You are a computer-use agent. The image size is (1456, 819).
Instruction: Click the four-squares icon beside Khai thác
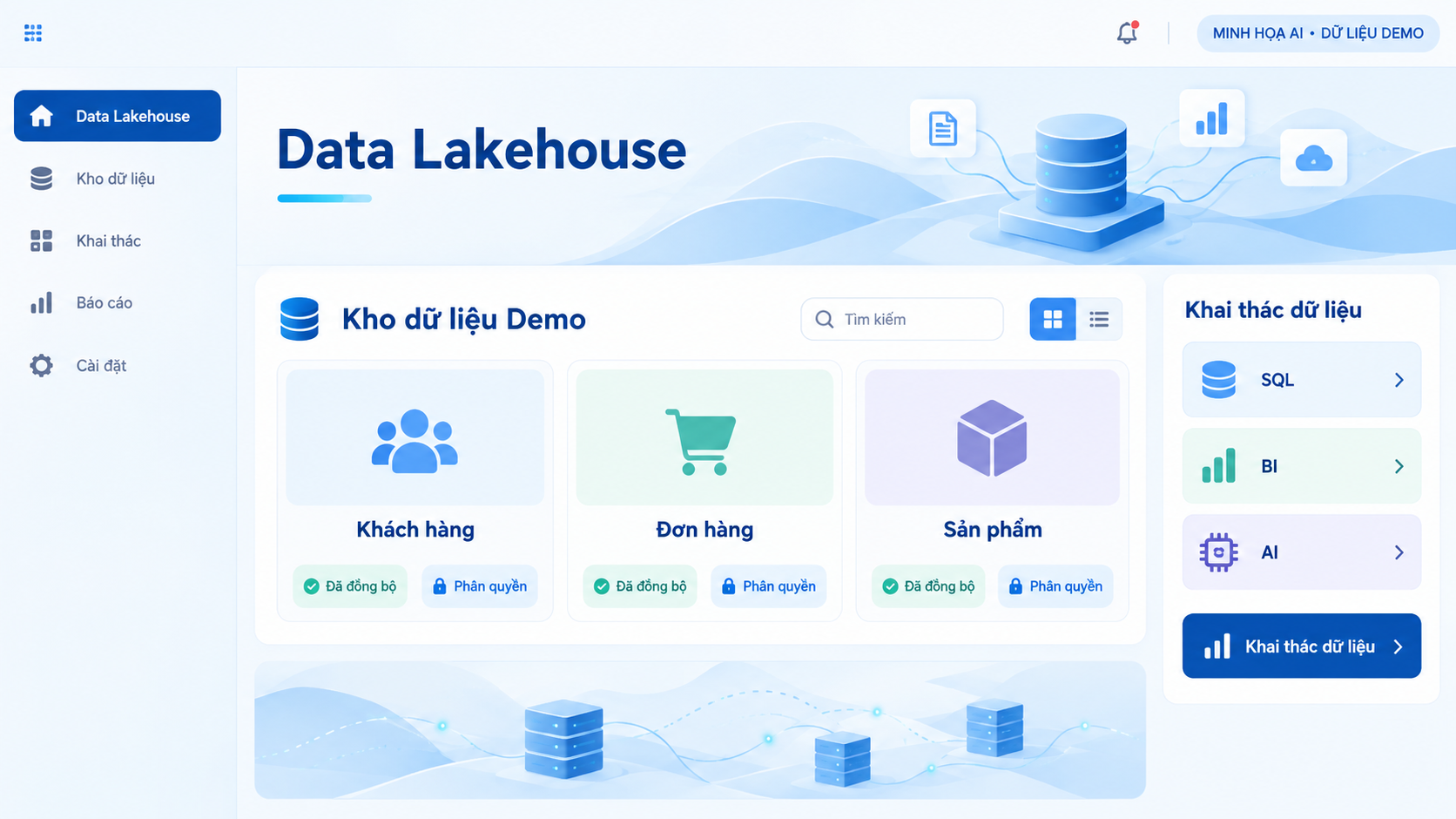pos(41,240)
